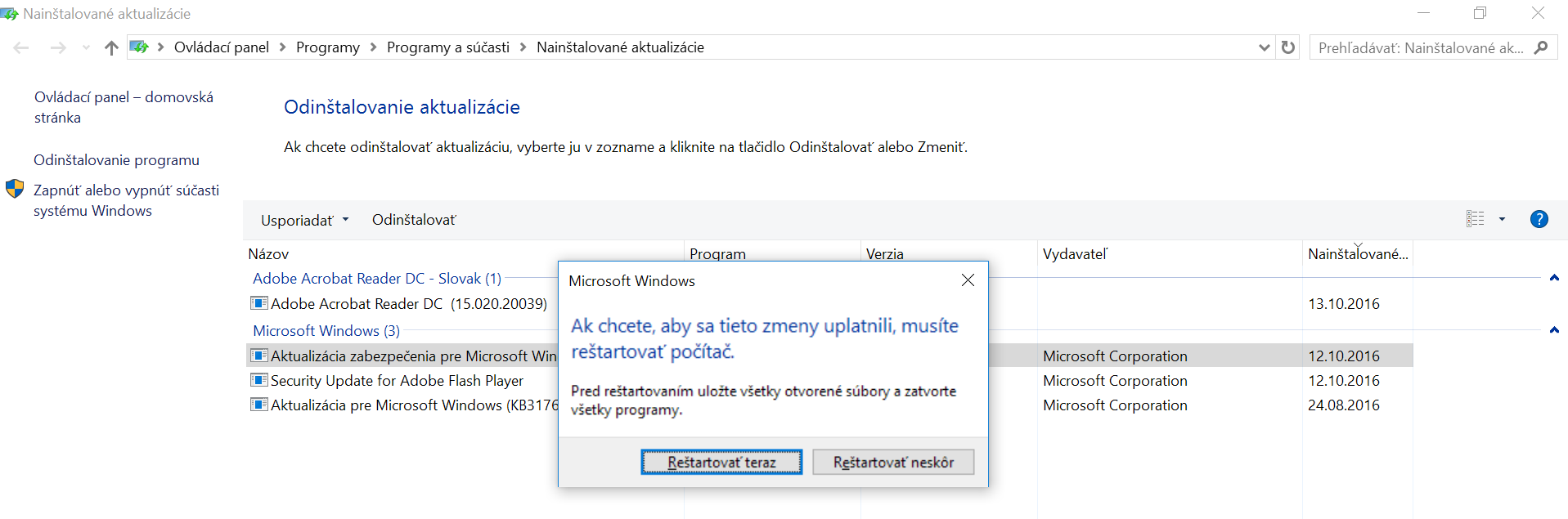The image size is (1568, 519).
Task: Open help with the question mark icon
Action: pyautogui.click(x=1539, y=219)
